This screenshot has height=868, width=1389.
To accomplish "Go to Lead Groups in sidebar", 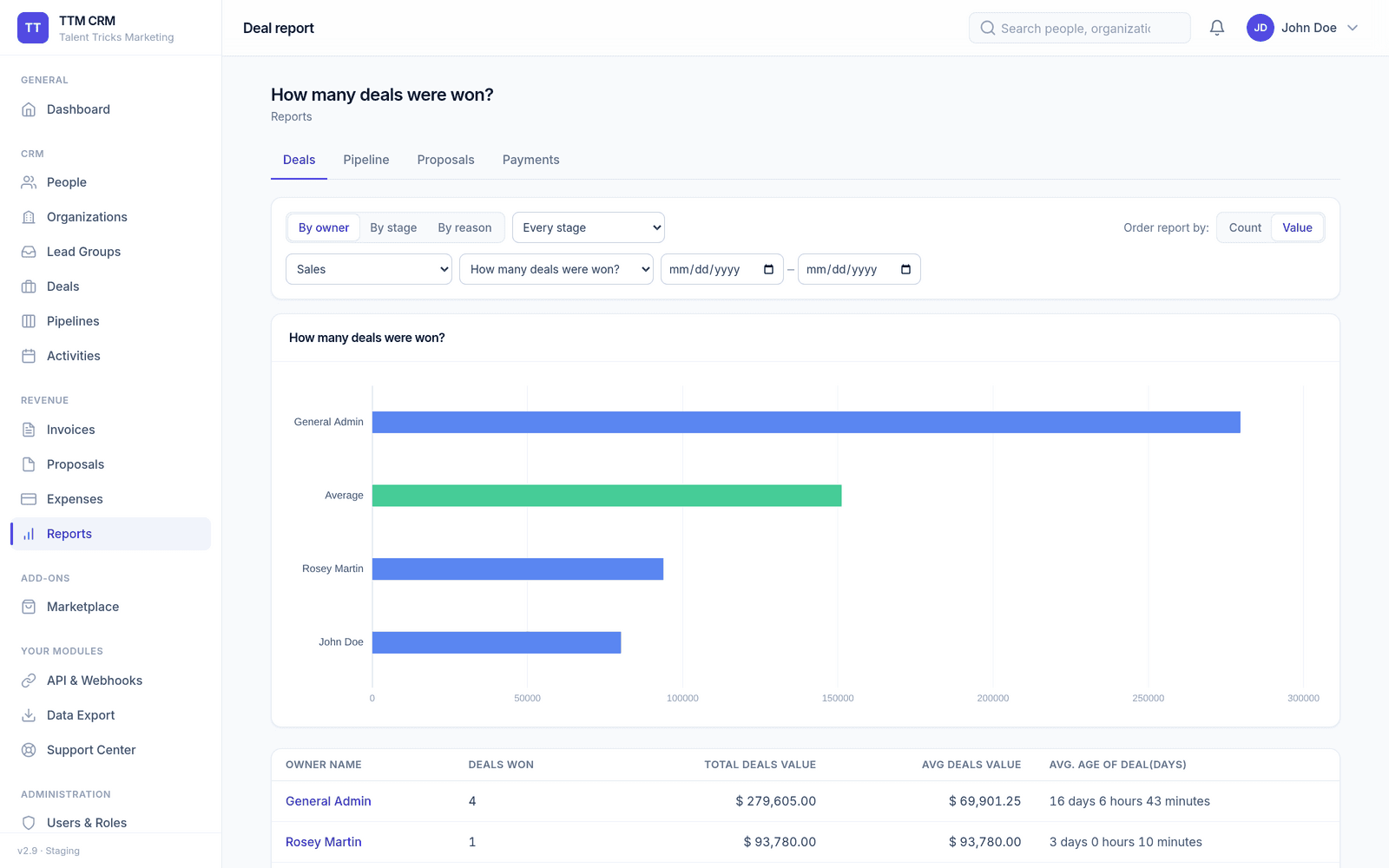I will click(110, 252).
